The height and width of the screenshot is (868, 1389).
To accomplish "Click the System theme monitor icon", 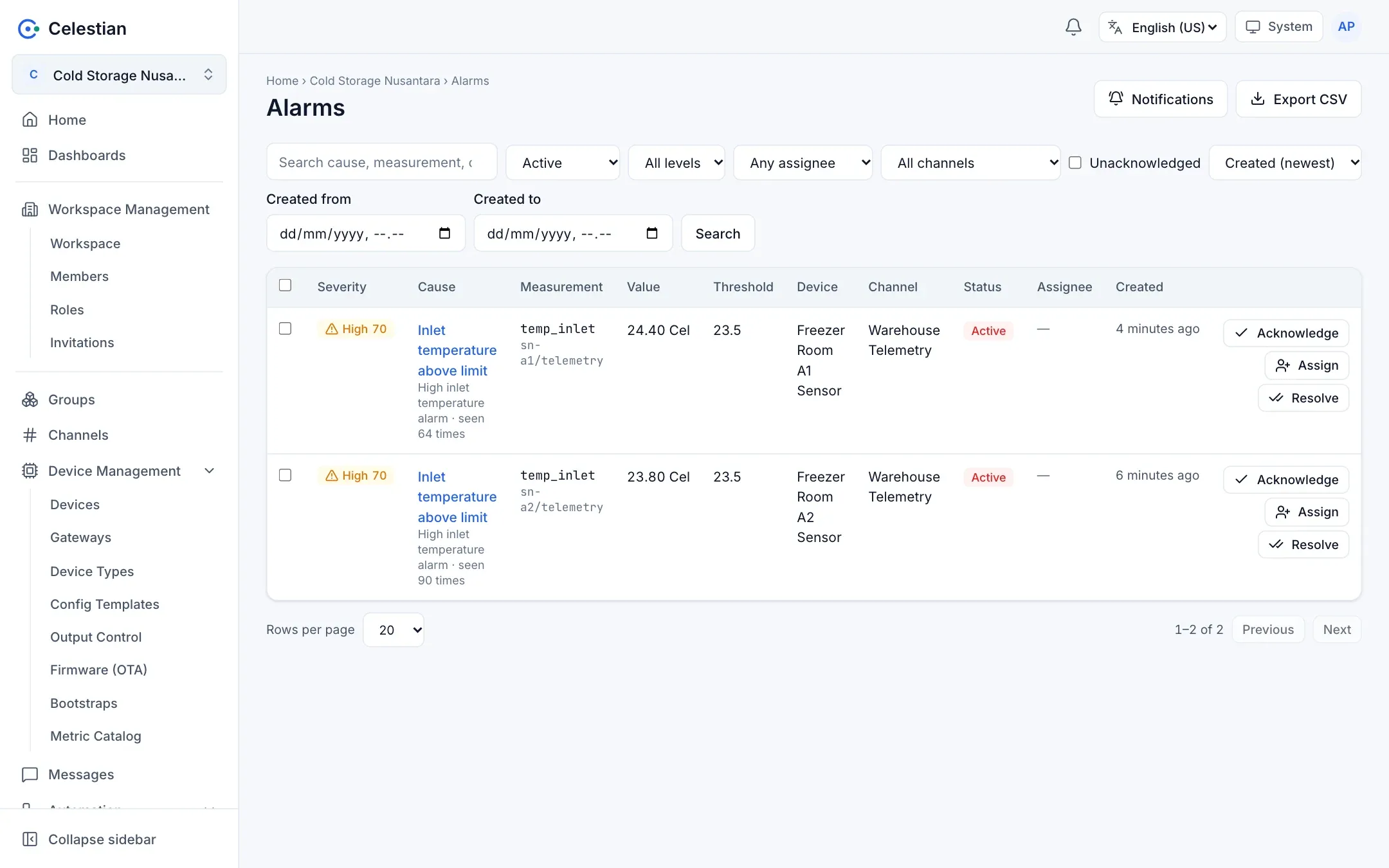I will pyautogui.click(x=1253, y=27).
